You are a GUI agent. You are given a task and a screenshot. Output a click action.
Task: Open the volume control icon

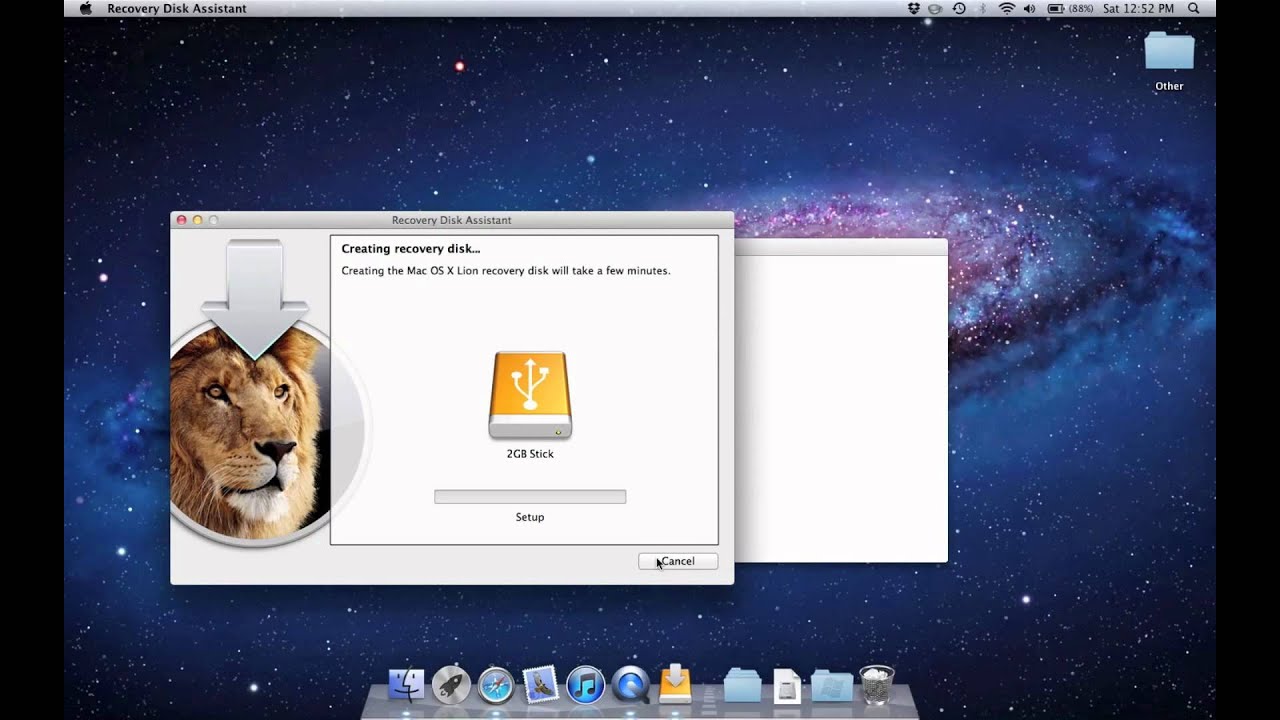click(1029, 8)
